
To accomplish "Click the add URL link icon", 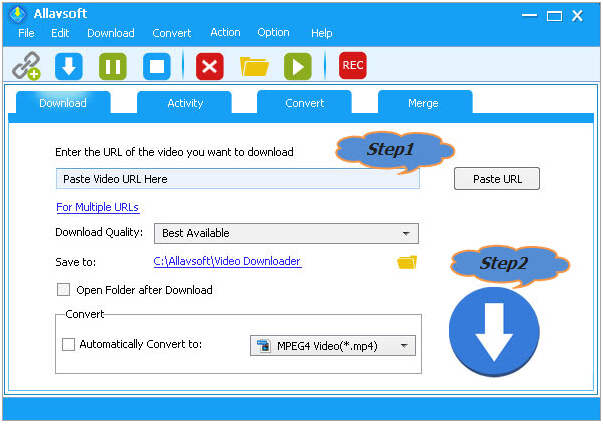I will click(26, 66).
